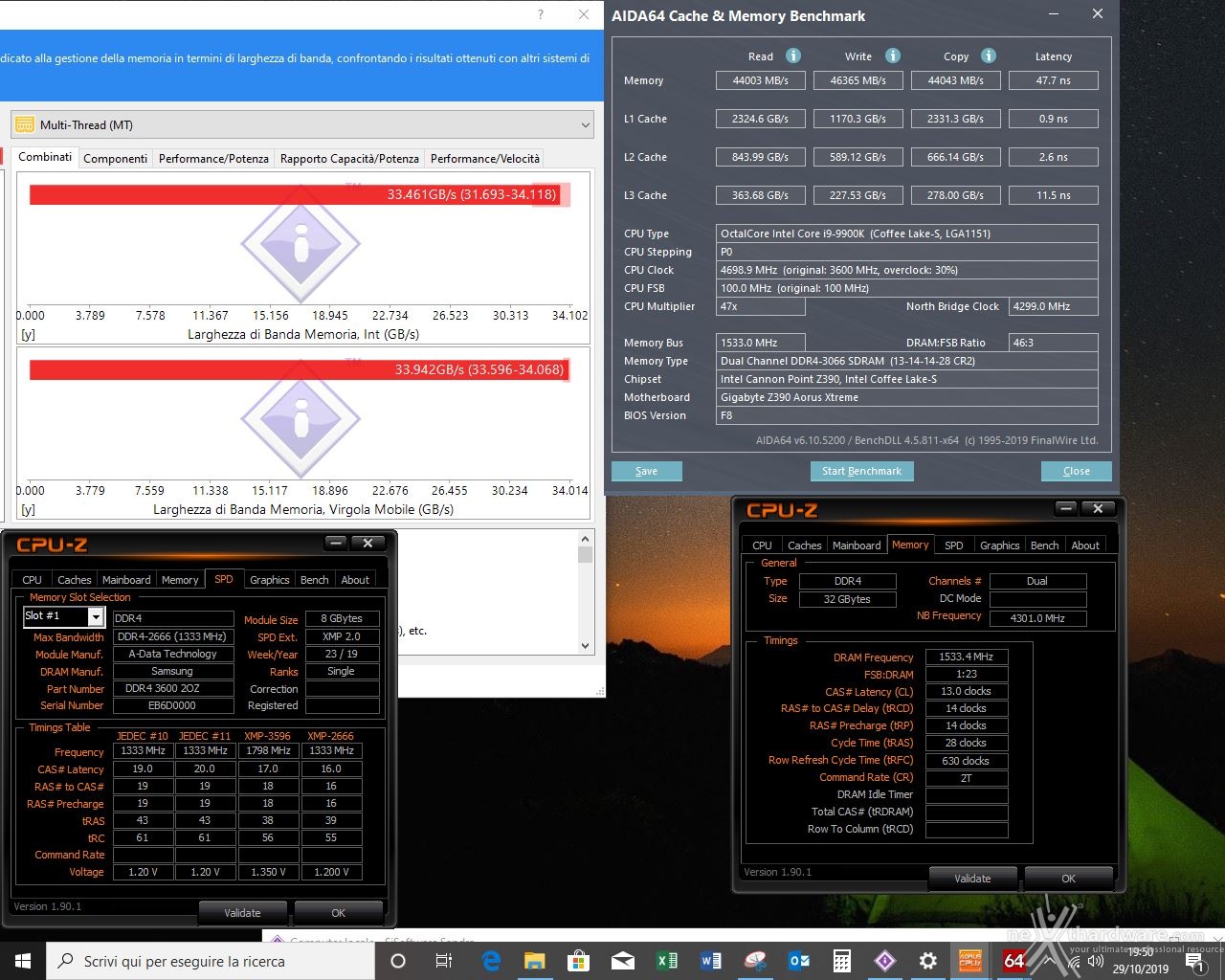Screen dimensions: 1225x980
Task: Click the Sandra text panel scrollbar up arrow
Action: [x=585, y=539]
